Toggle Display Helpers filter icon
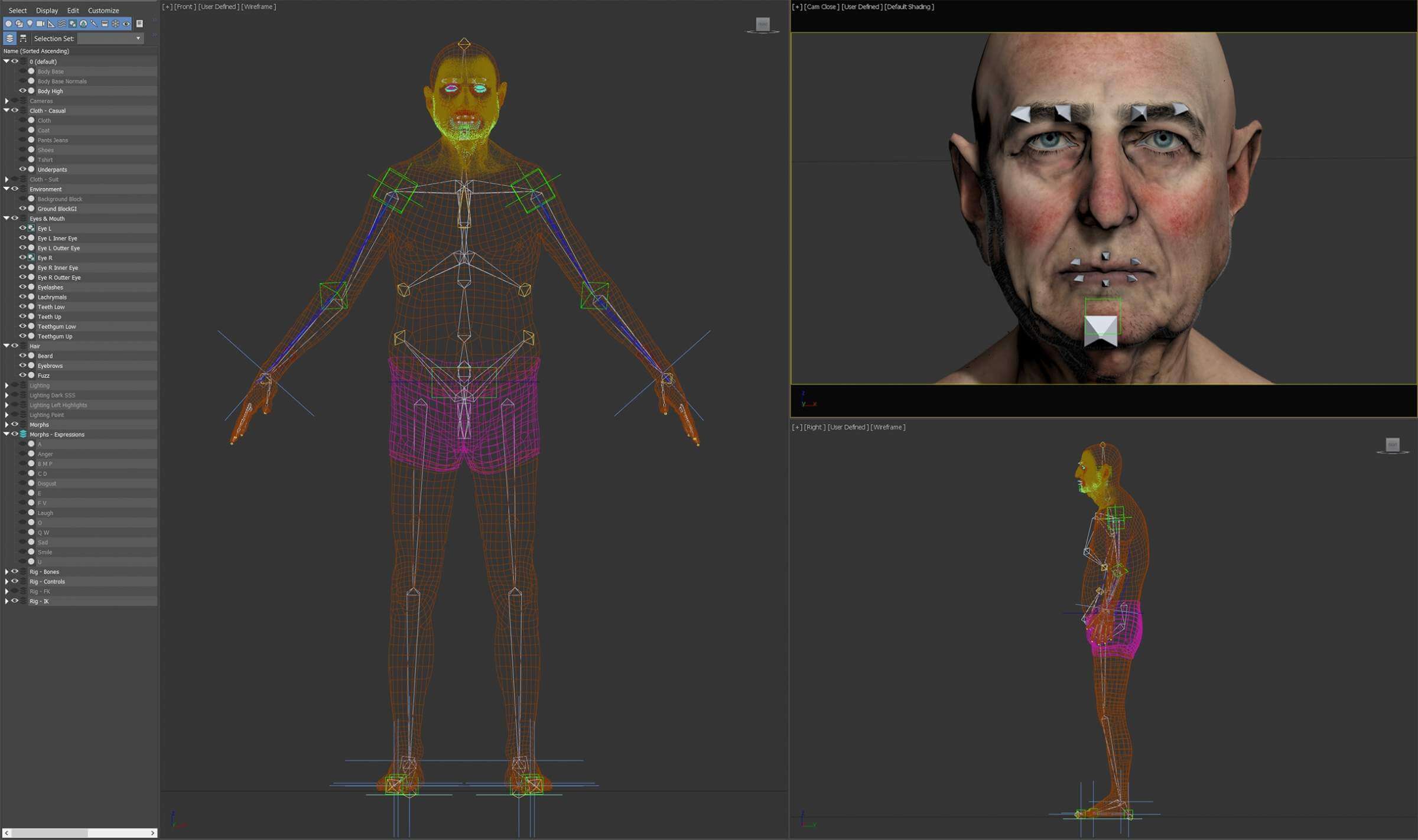Image resolution: width=1418 pixels, height=840 pixels. click(51, 24)
